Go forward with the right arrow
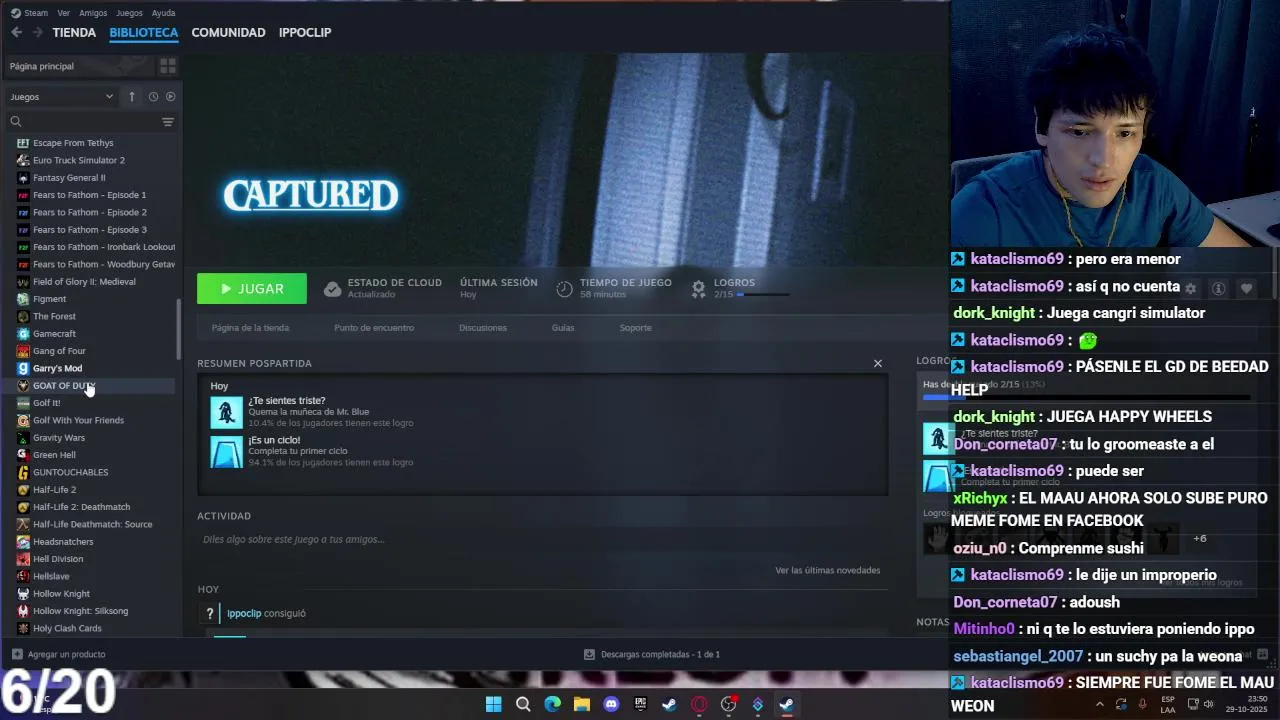The width and height of the screenshot is (1280, 720). click(37, 32)
